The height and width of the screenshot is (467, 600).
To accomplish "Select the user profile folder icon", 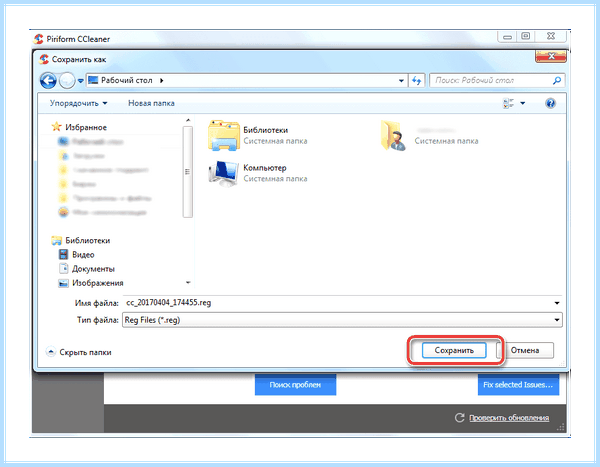I will pyautogui.click(x=393, y=136).
